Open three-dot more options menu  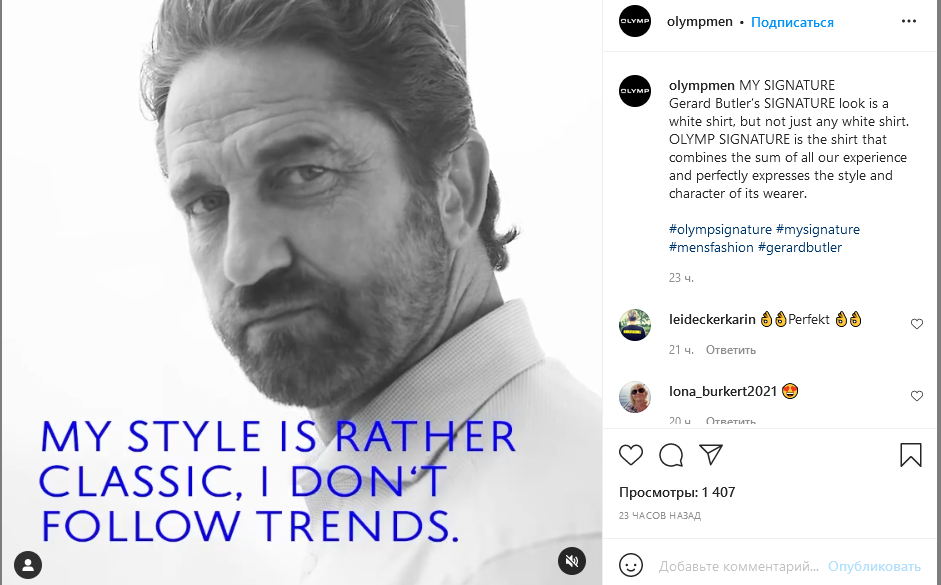(909, 21)
